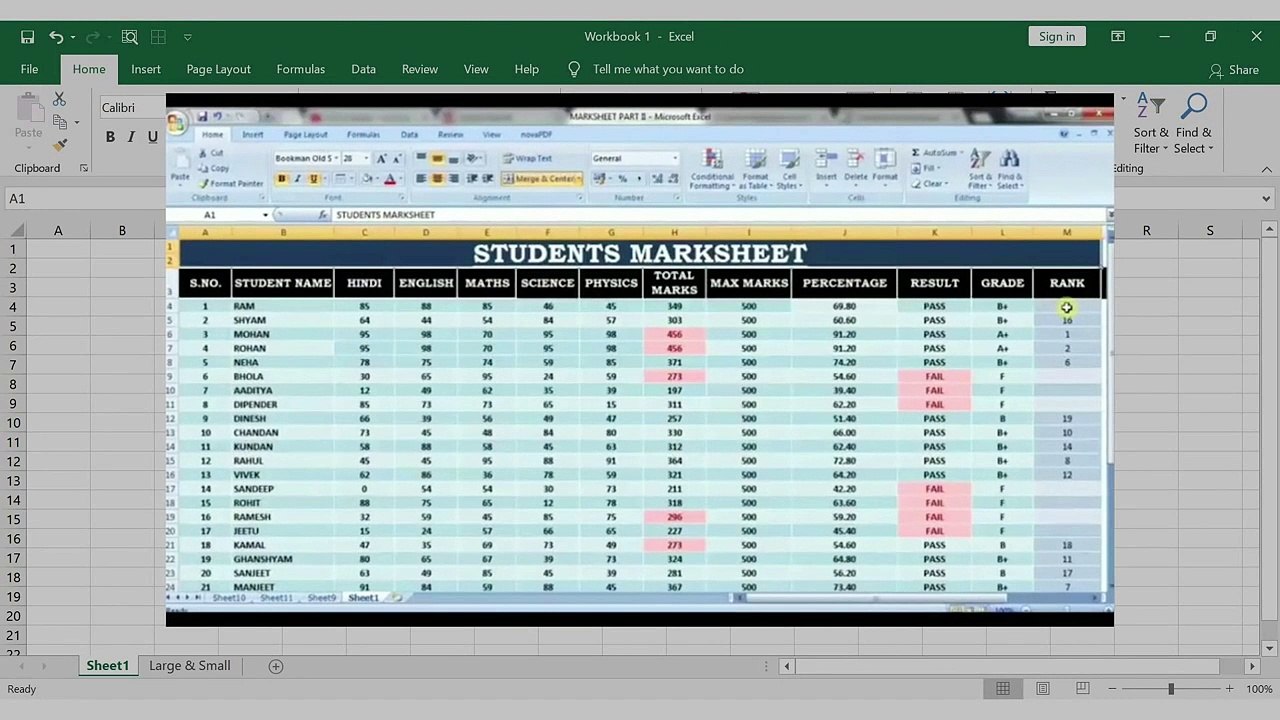This screenshot has width=1280, height=720.
Task: Click Office Button in embedded Excel 2007 window
Action: pos(177,123)
